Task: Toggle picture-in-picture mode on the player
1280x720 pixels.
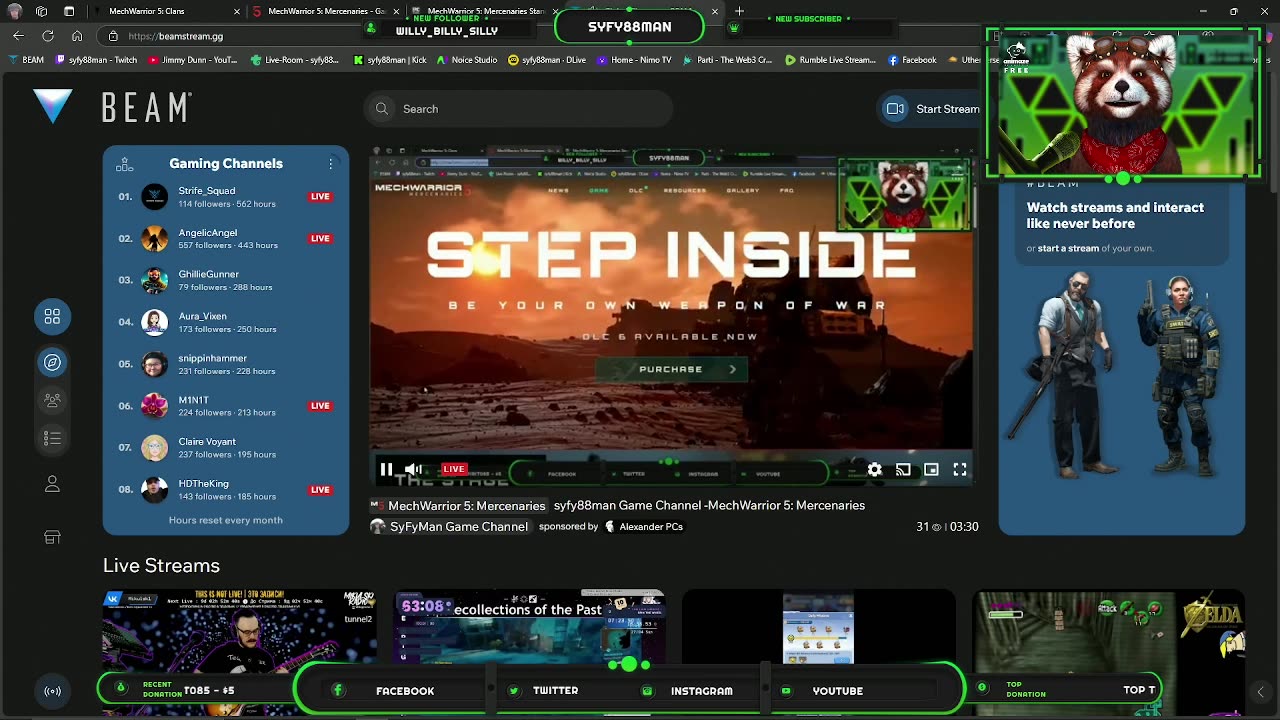Action: [x=931, y=469]
